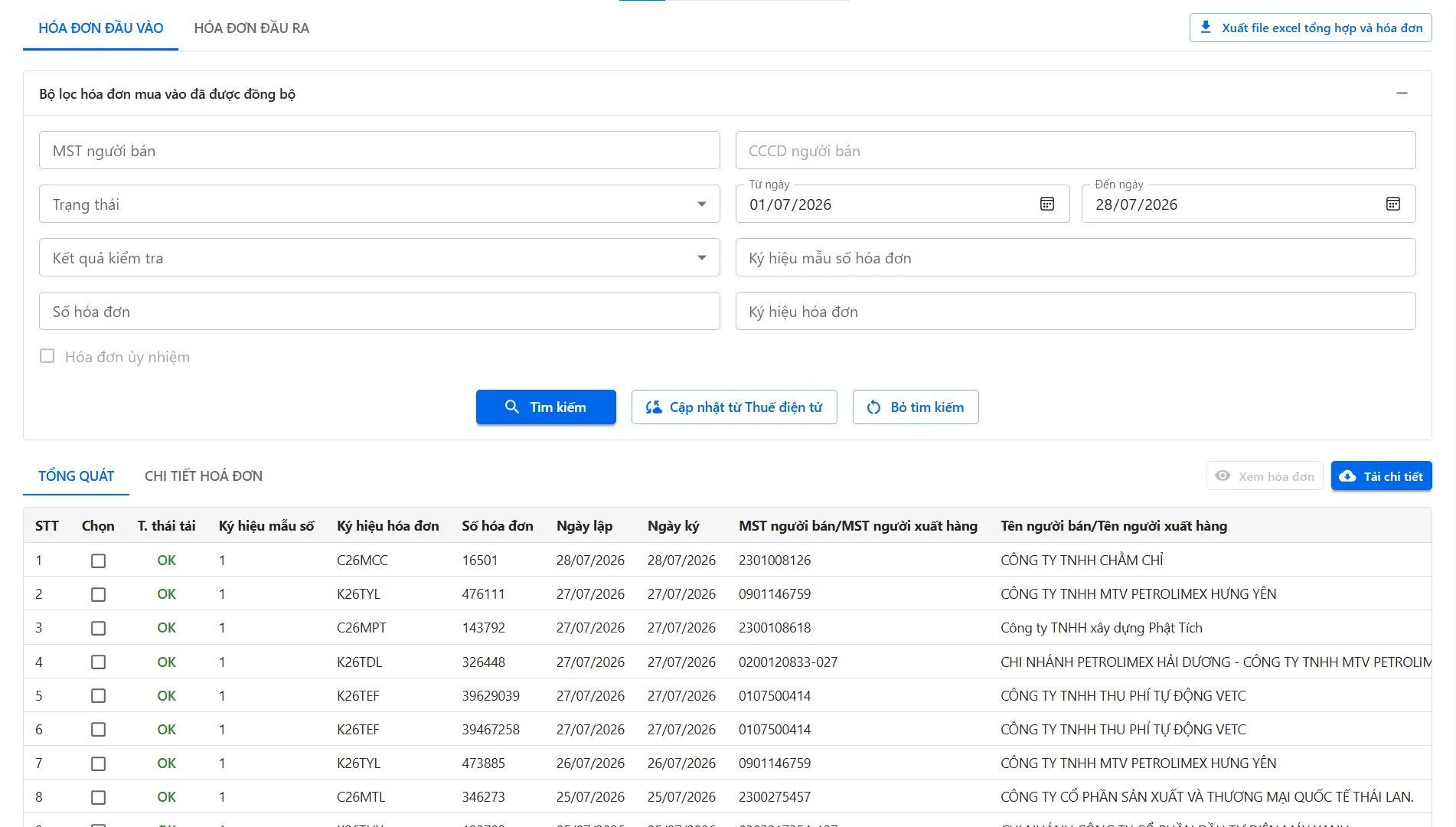The width and height of the screenshot is (1456, 827).
Task: Select checkbox for invoice 39629039 row
Action: click(98, 695)
